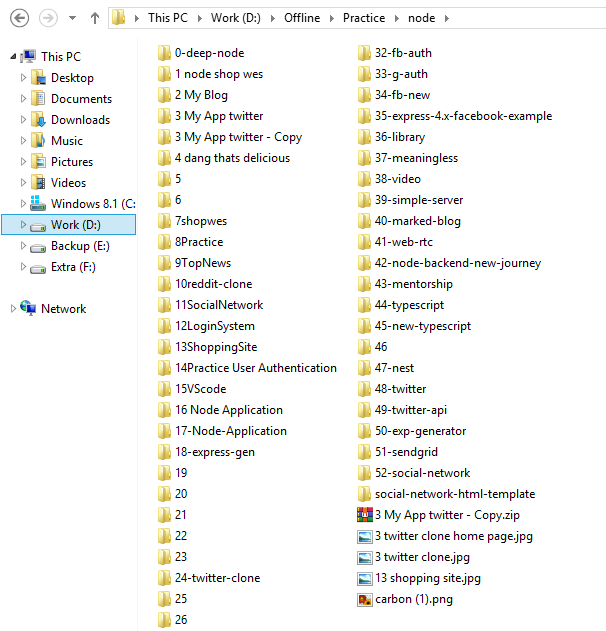Screen dimensions: 606x631
Task: Click the folder icon in the address bar
Action: (119, 17)
